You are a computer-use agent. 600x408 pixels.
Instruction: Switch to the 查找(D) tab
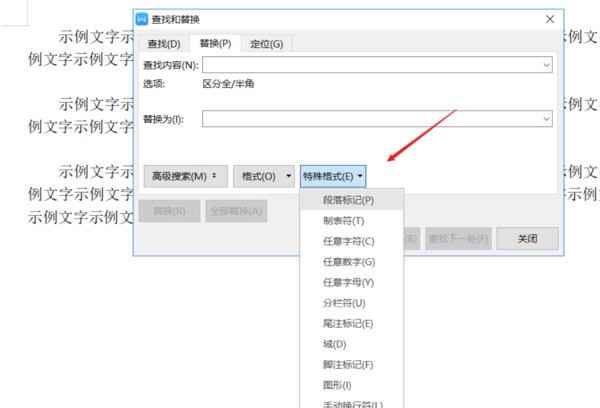tap(163, 44)
